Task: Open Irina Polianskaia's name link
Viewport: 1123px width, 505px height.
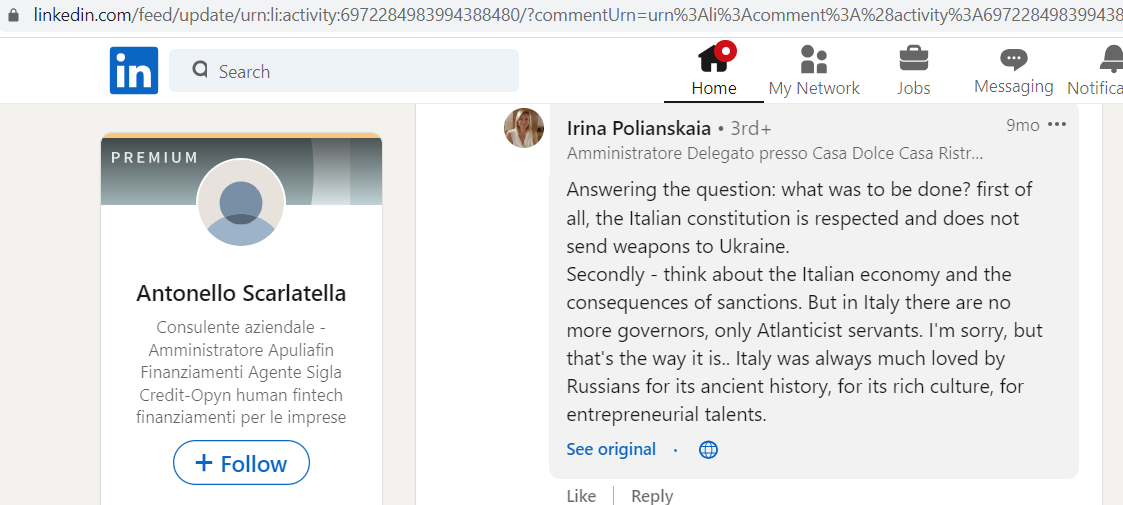Action: (639, 128)
